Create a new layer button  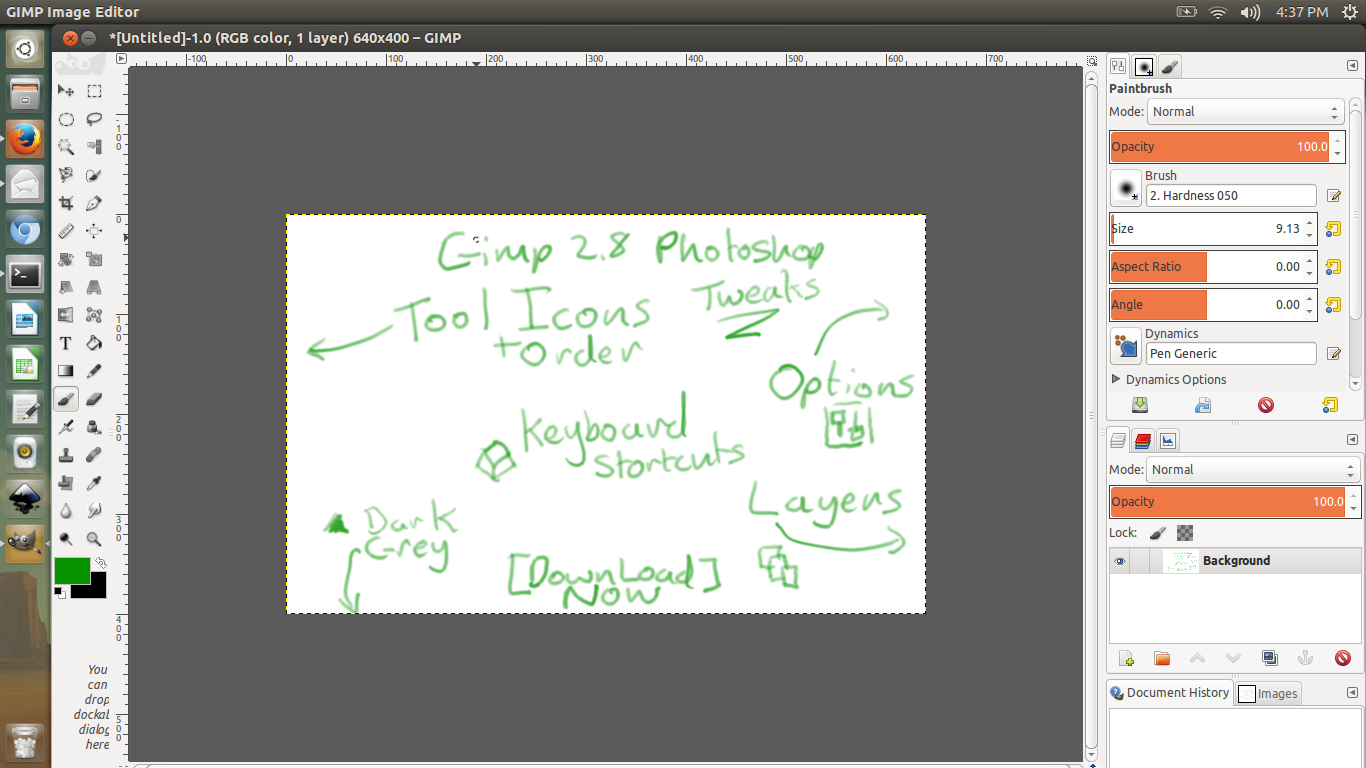1126,658
